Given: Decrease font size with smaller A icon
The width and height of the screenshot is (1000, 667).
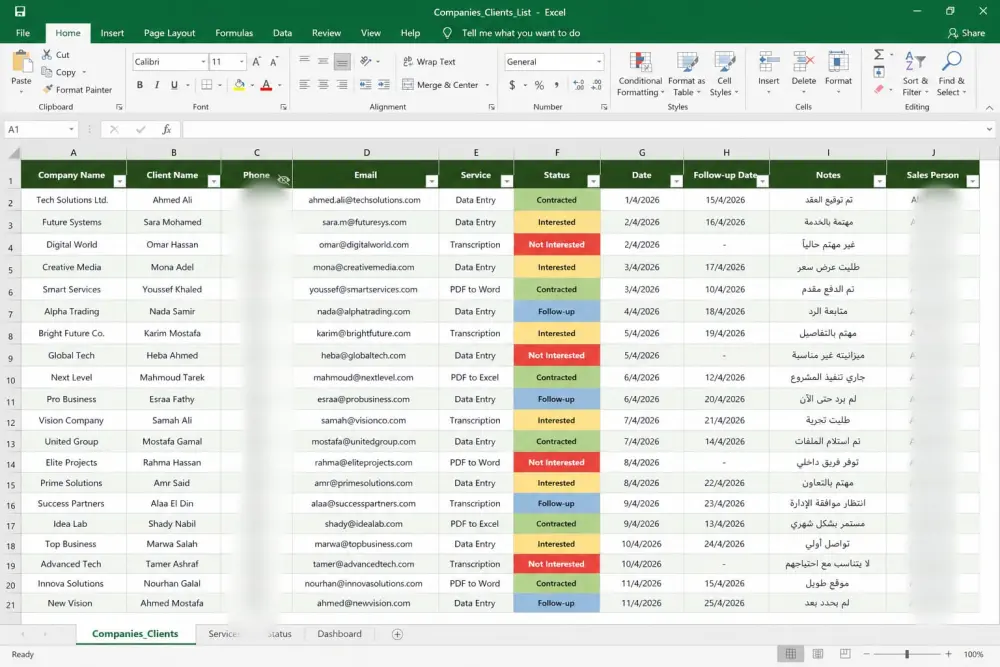Looking at the screenshot, I should tap(274, 62).
